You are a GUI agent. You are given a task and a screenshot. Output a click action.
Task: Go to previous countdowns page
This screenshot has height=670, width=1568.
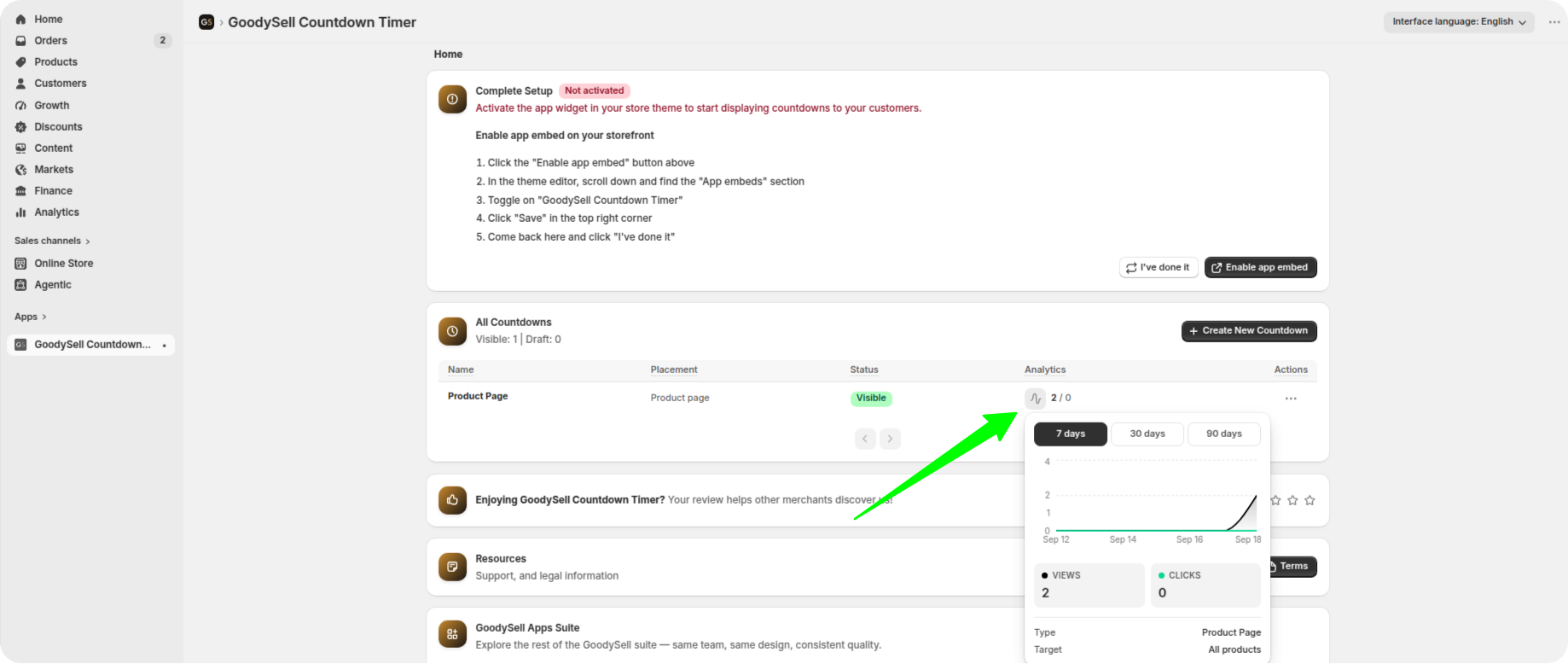pos(865,439)
